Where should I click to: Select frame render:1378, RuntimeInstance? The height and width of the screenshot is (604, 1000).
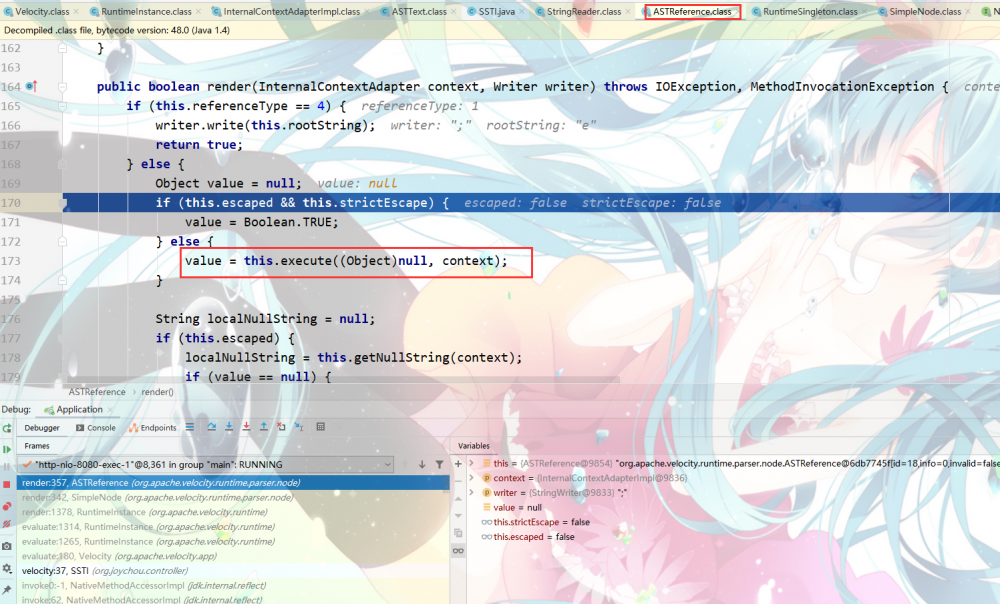click(x=233, y=512)
